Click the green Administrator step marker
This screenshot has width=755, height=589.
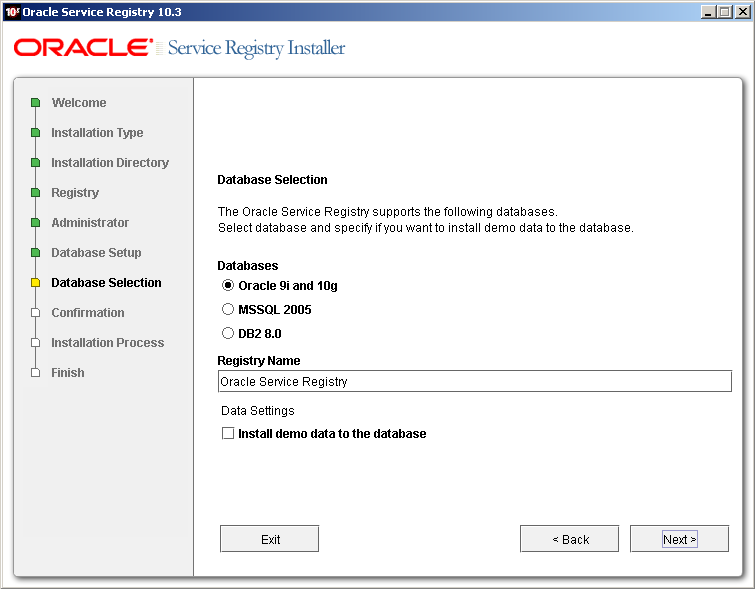point(35,223)
